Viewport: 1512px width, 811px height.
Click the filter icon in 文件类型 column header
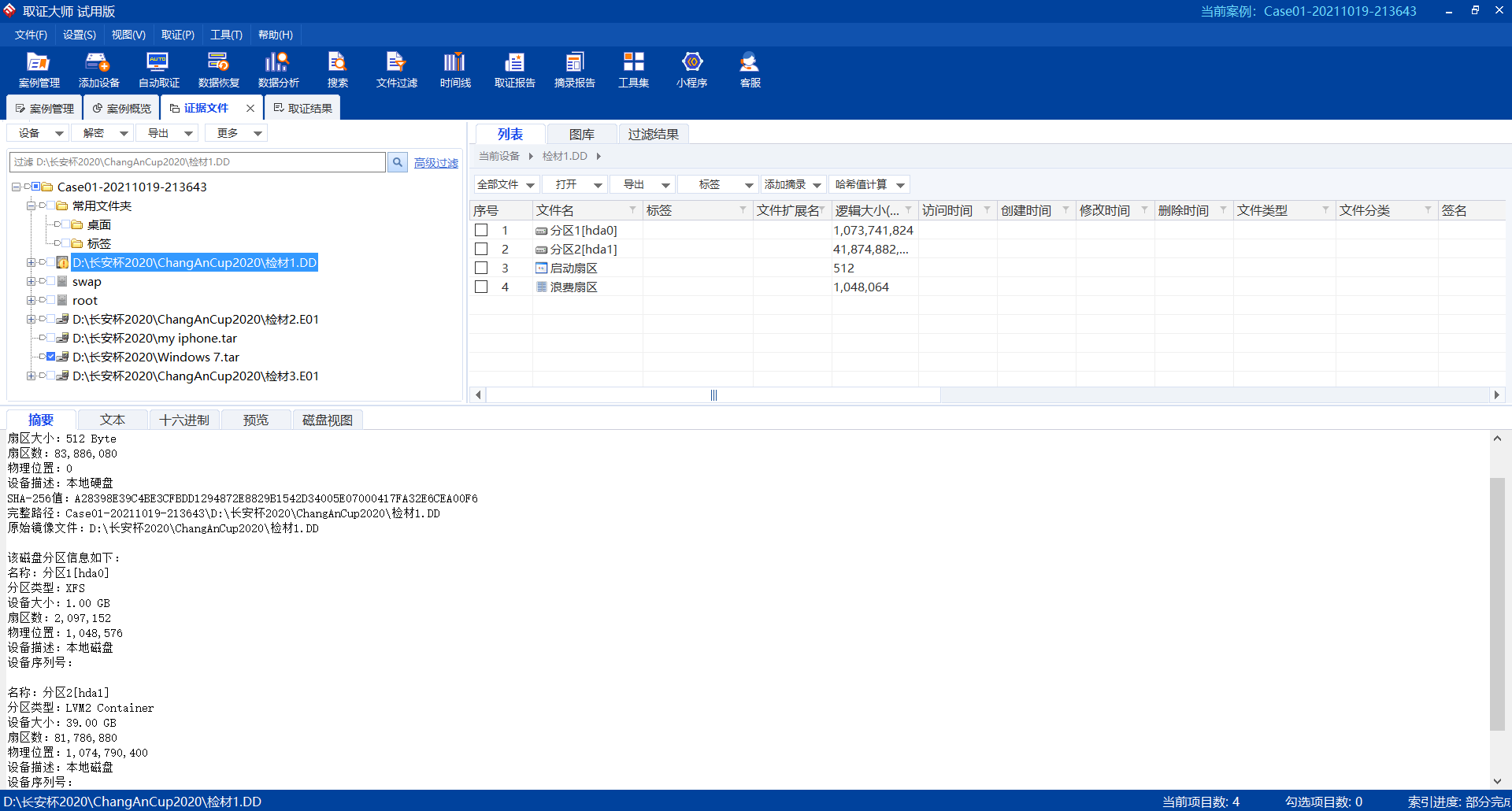coord(1325,210)
